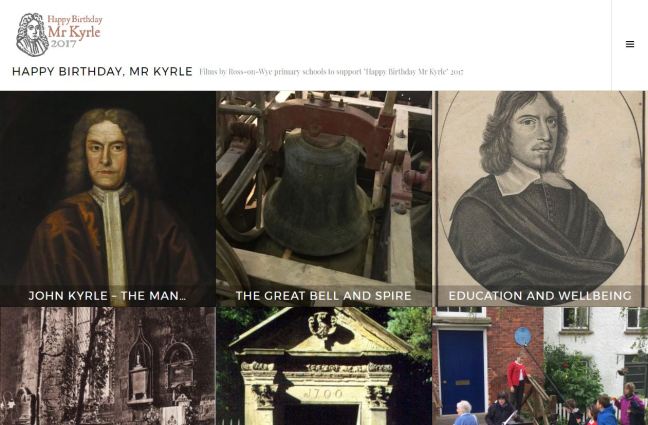Click the "John Kyrle – The Man…" caption
This screenshot has height=425, width=648.
[107, 296]
